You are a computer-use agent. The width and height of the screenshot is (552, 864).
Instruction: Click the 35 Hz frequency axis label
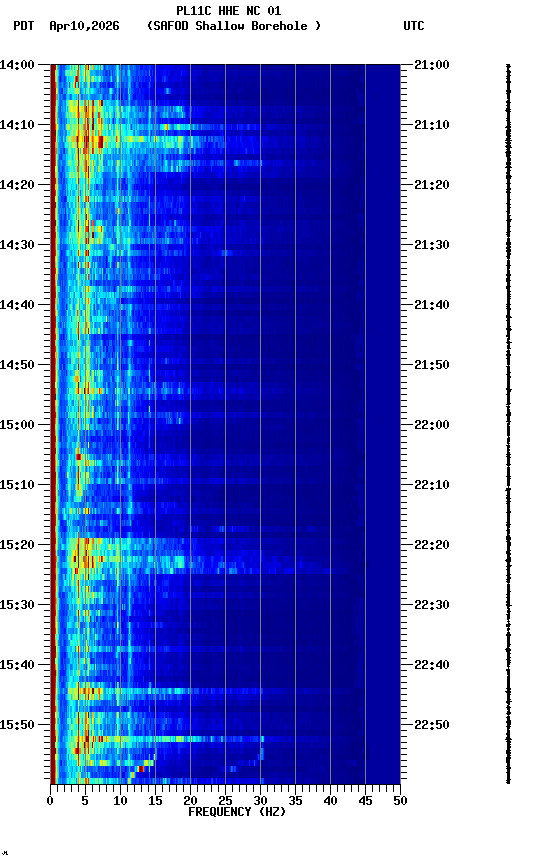click(x=295, y=801)
